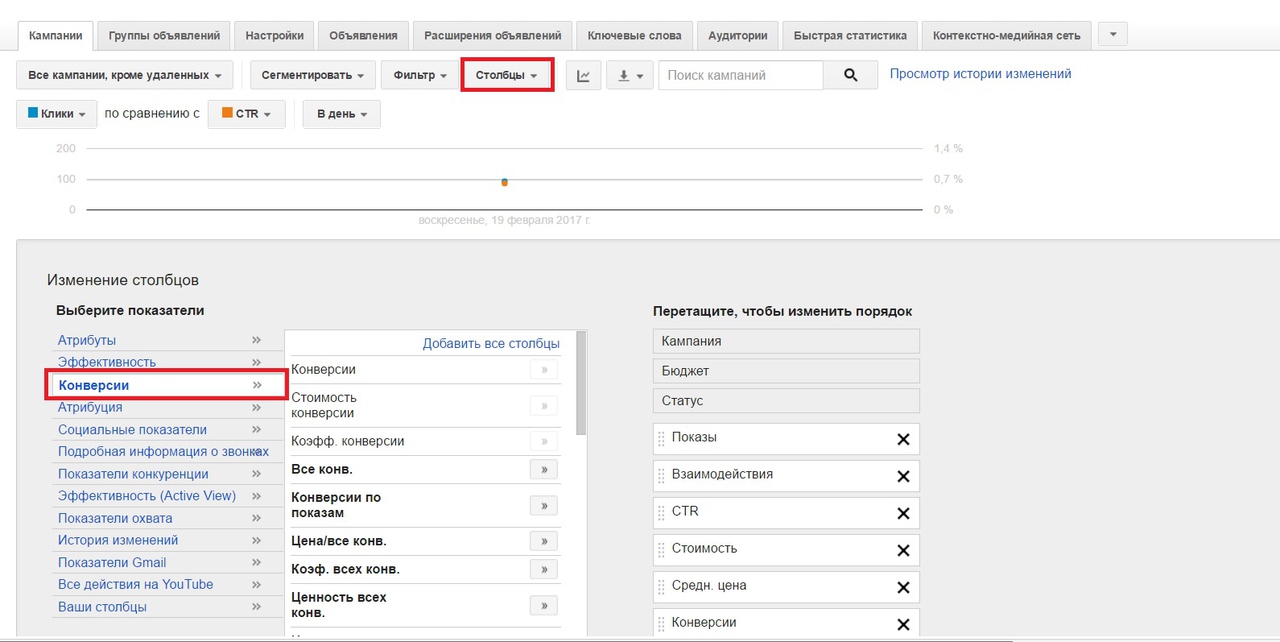Add the Конверсии по показам column arrow
Screen dimensions: 1280x642
tap(544, 505)
